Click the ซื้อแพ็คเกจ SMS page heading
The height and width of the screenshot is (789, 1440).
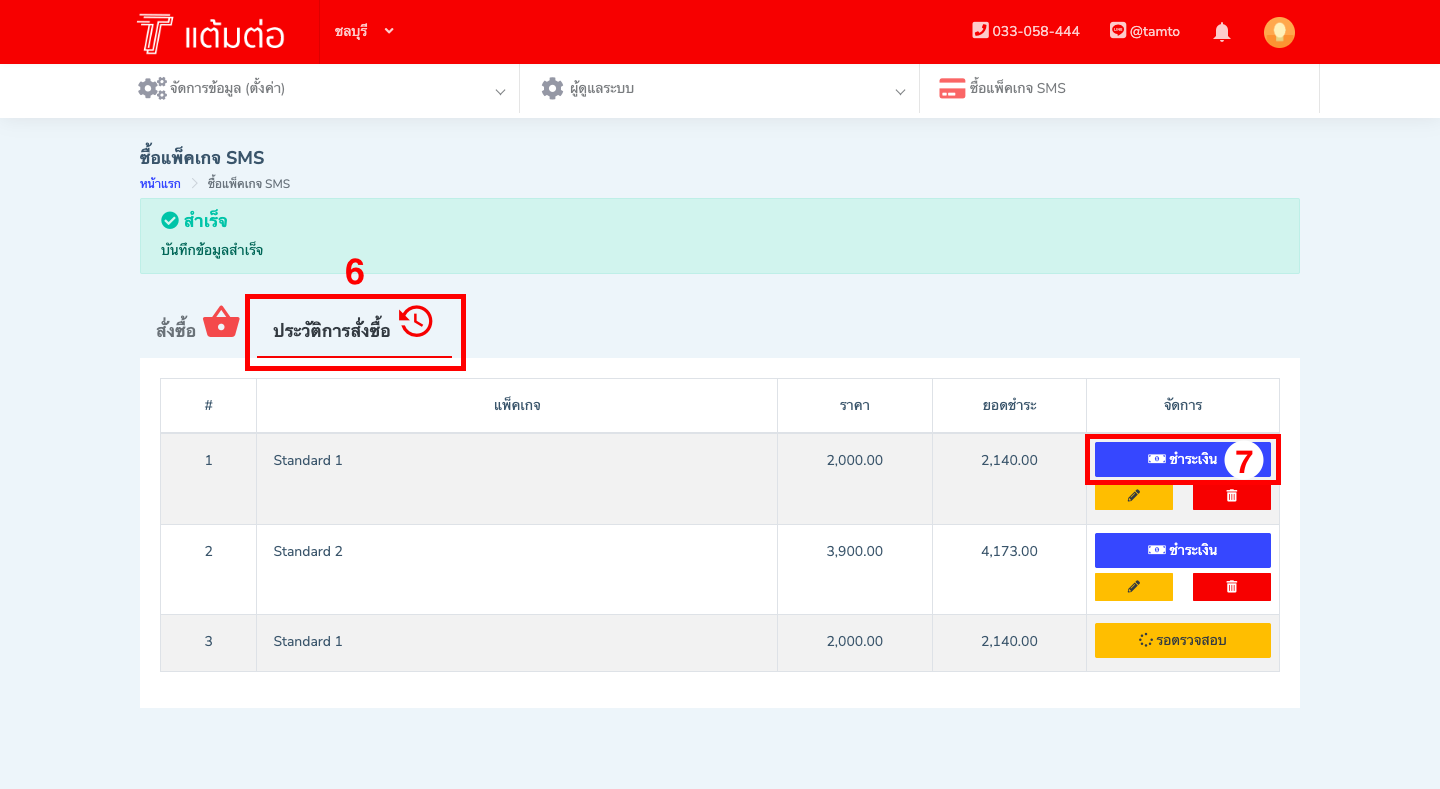coord(202,158)
